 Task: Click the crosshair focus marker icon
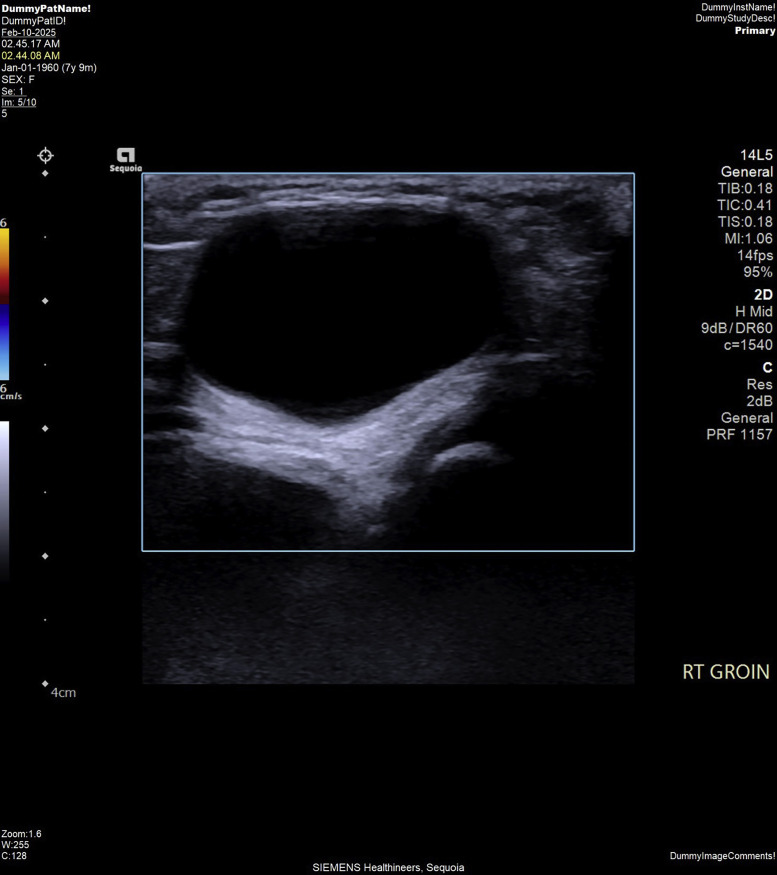[x=45, y=155]
